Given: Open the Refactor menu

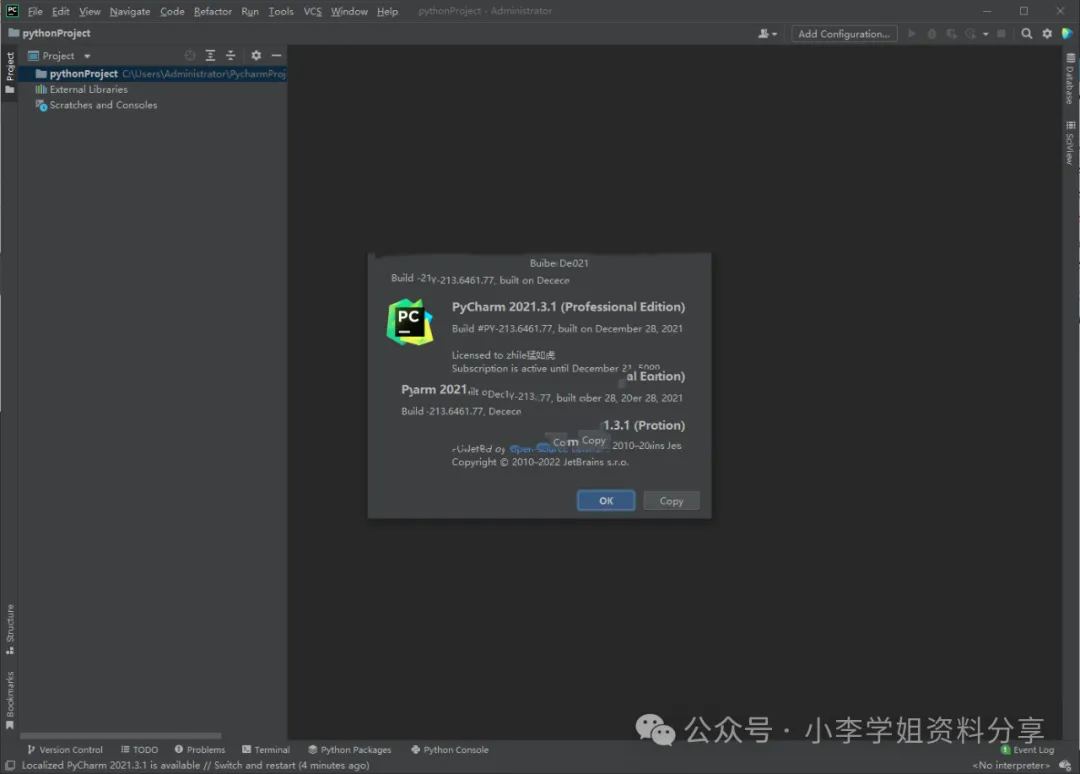Looking at the screenshot, I should coord(213,11).
